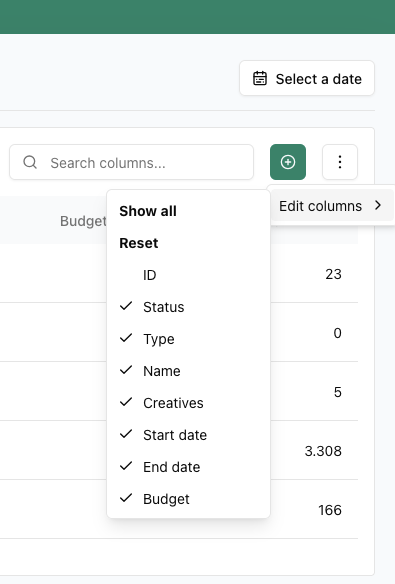Image resolution: width=395 pixels, height=584 pixels.
Task: Click the magnifier search icon
Action: [30, 162]
